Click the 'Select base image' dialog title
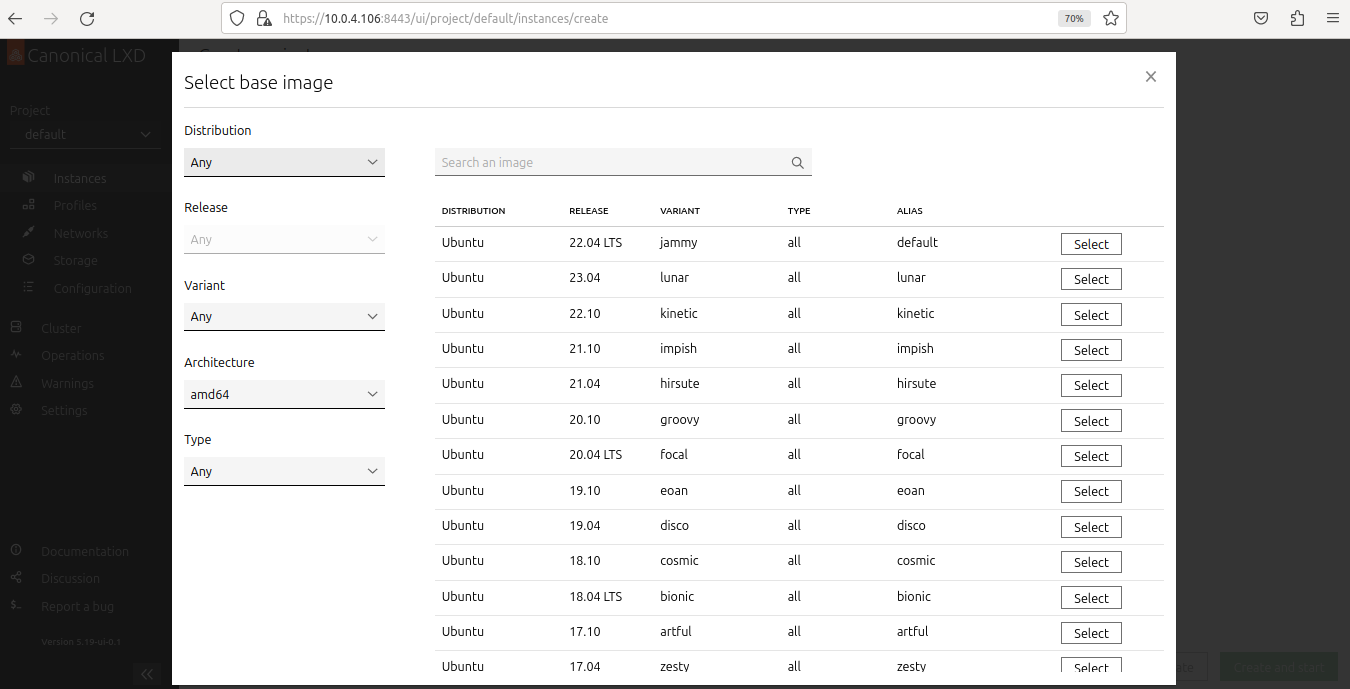Viewport: 1350px width, 689px height. (258, 83)
